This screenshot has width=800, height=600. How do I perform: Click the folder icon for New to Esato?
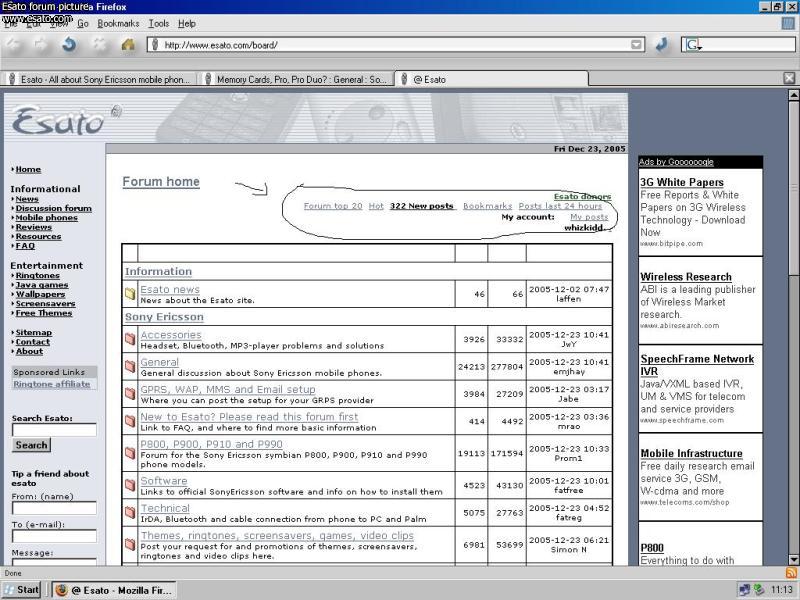pyautogui.click(x=130, y=421)
